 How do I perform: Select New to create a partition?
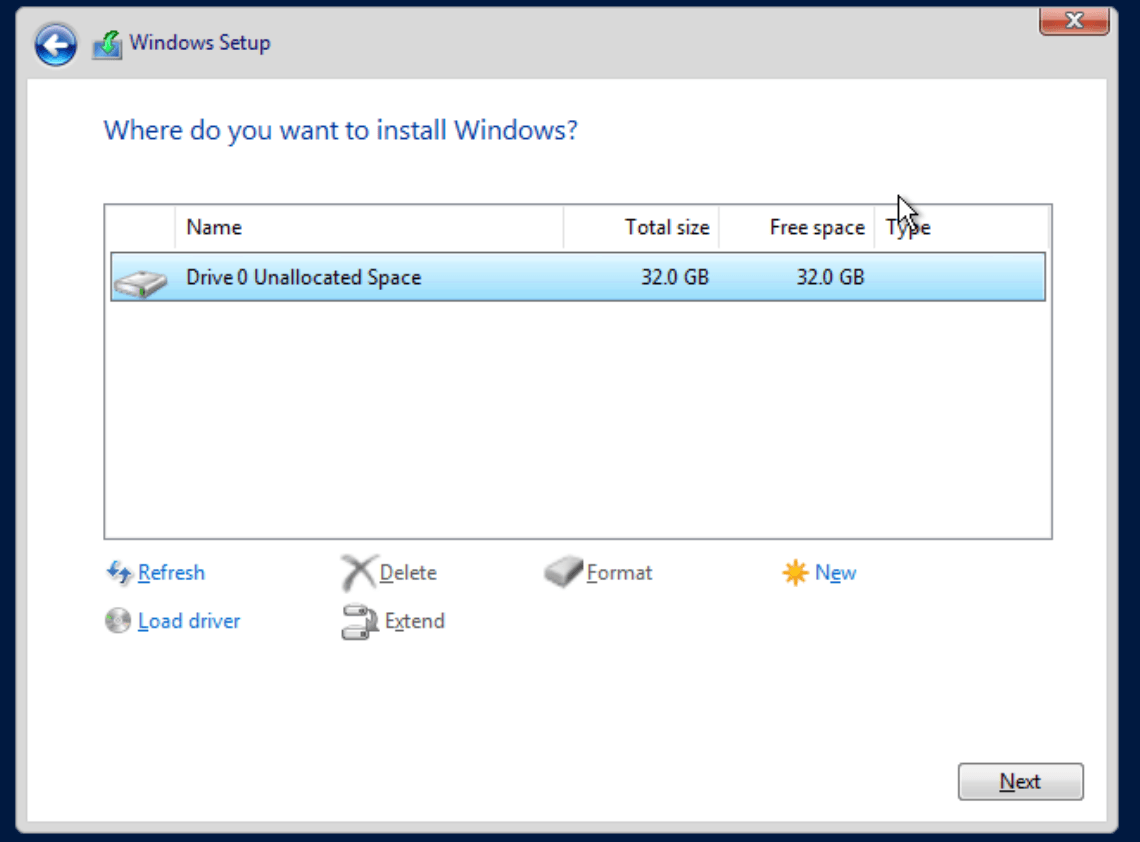pyautogui.click(x=836, y=572)
